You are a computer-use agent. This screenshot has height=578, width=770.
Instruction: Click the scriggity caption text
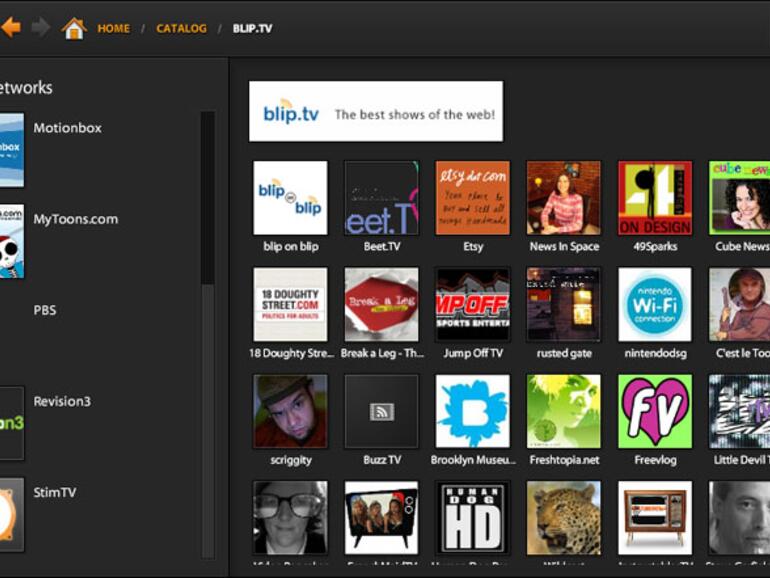tap(291, 460)
